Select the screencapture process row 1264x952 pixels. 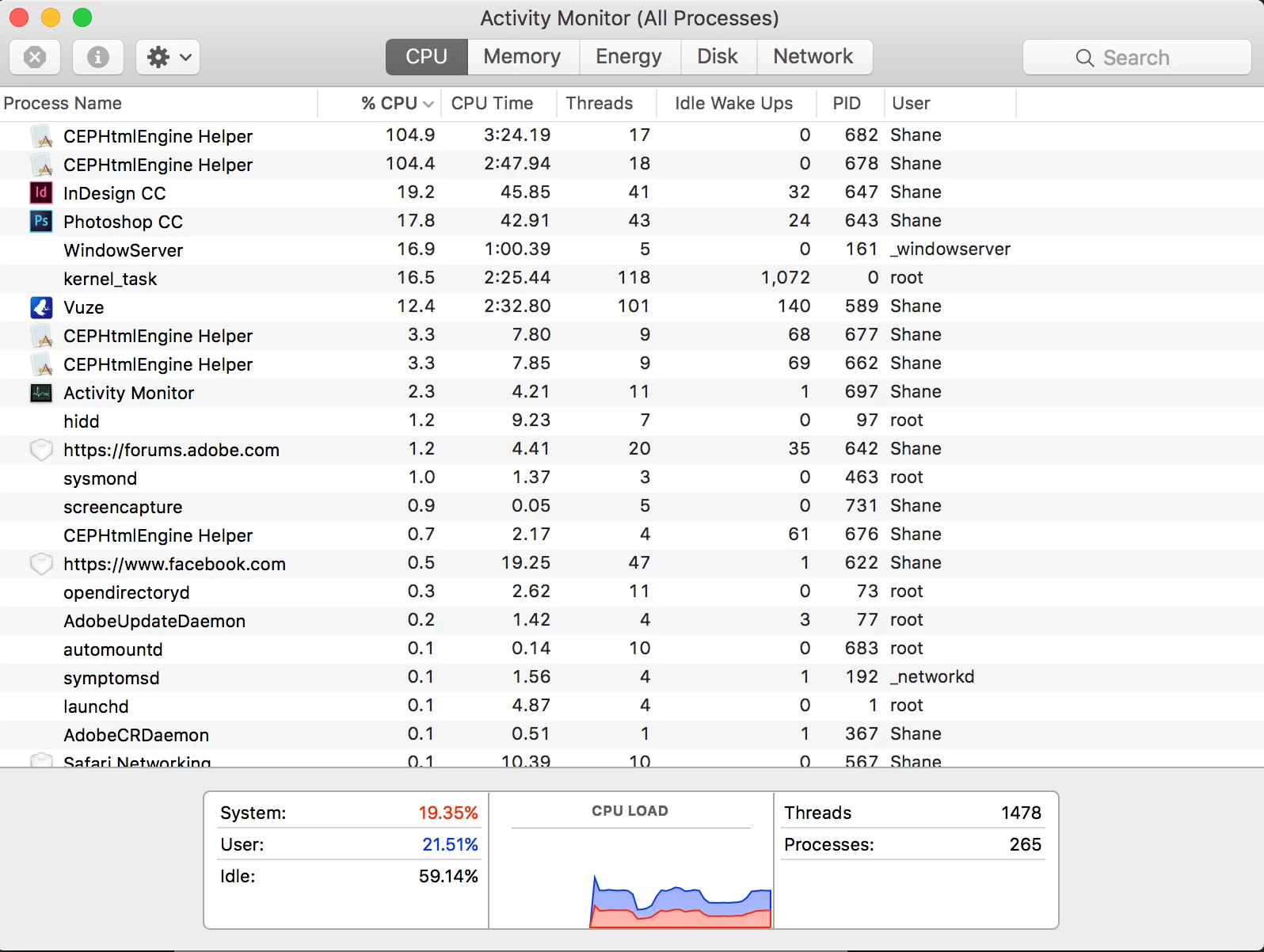click(x=632, y=507)
